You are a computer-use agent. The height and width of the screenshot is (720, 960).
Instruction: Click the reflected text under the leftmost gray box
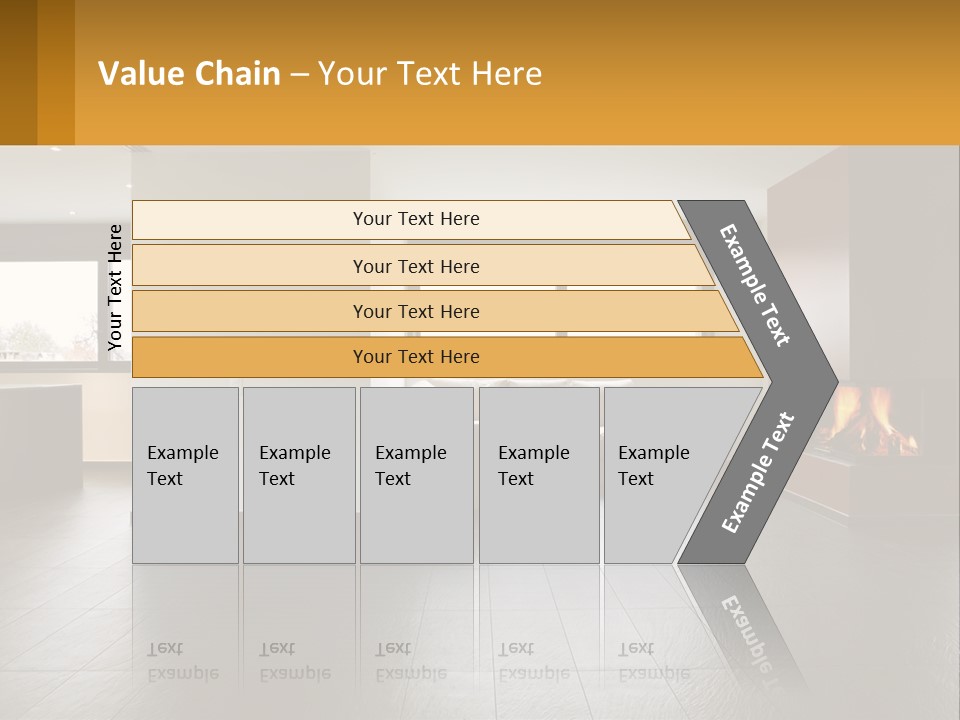click(x=182, y=661)
